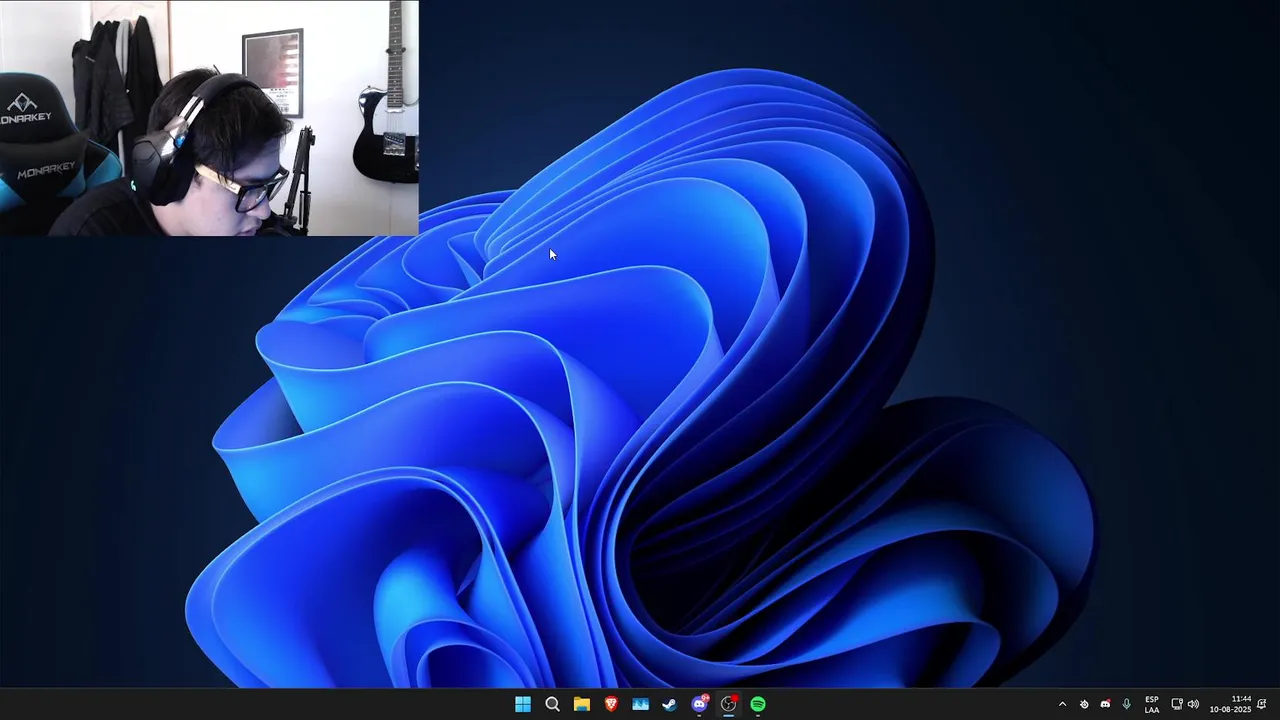Open volume control tray icon

pos(1193,704)
